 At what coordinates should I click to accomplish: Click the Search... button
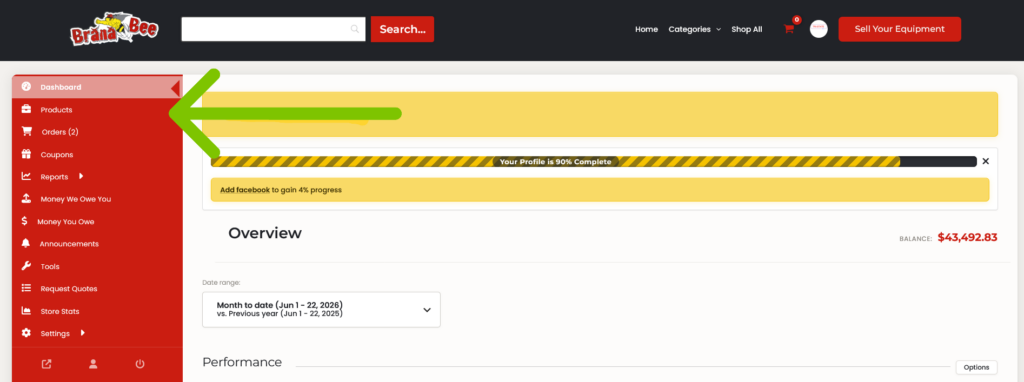(402, 29)
